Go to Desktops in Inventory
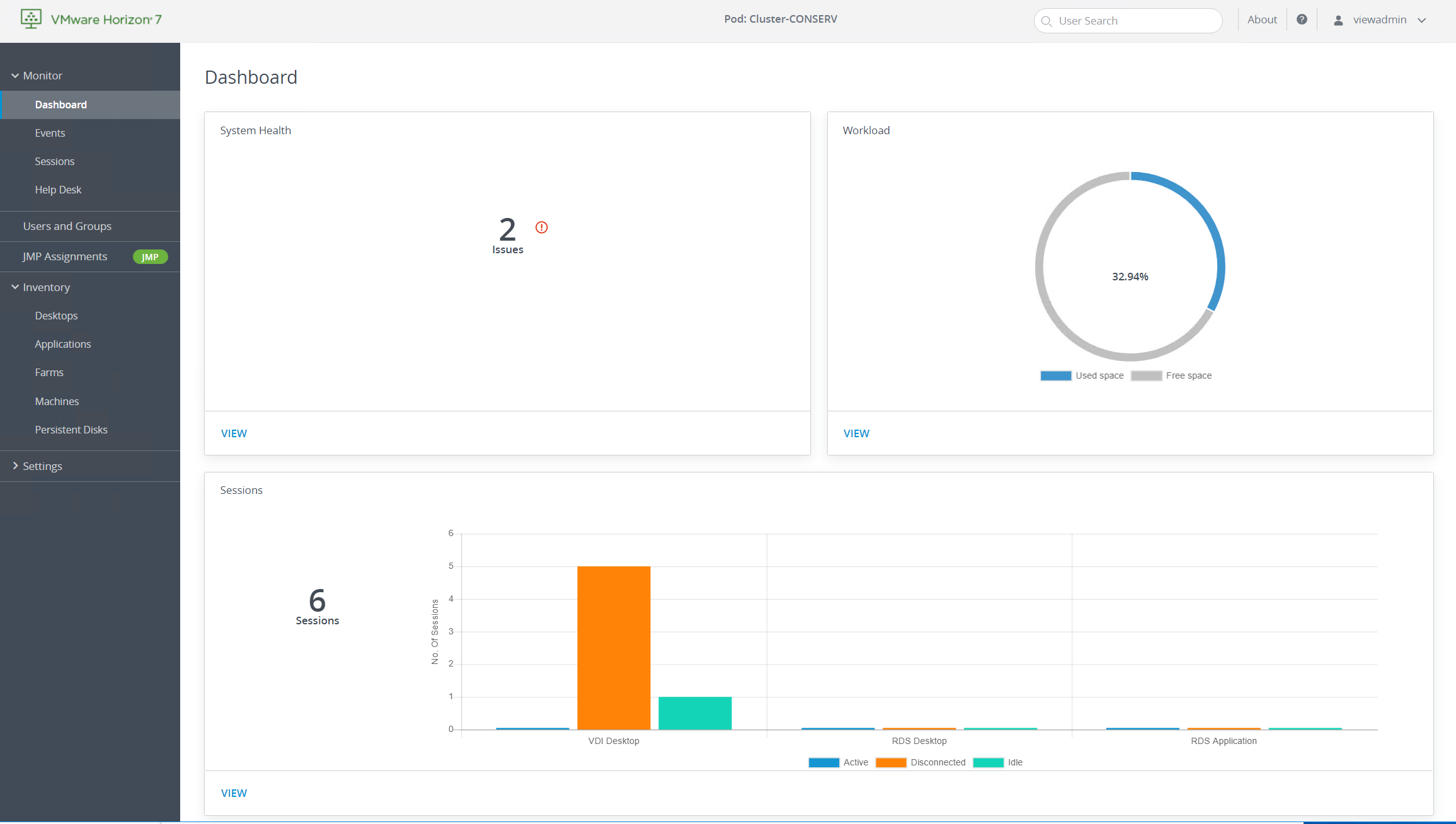 (x=56, y=316)
